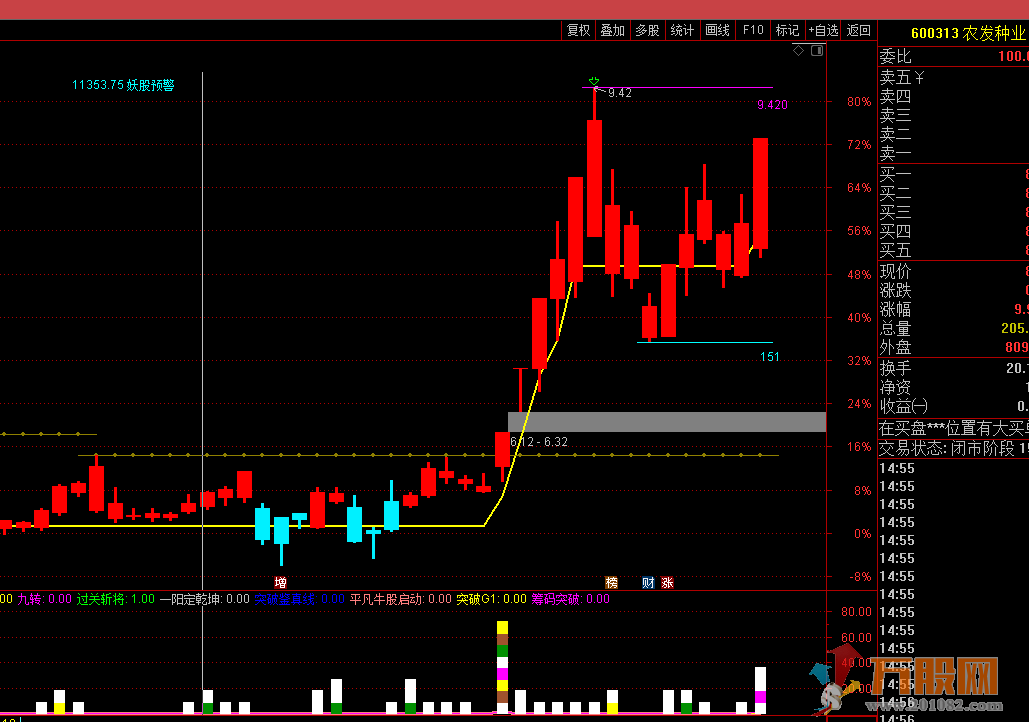Screen dimensions: 1029x722
Task: Click the 榜 event marker under the chart
Action: (x=611, y=582)
